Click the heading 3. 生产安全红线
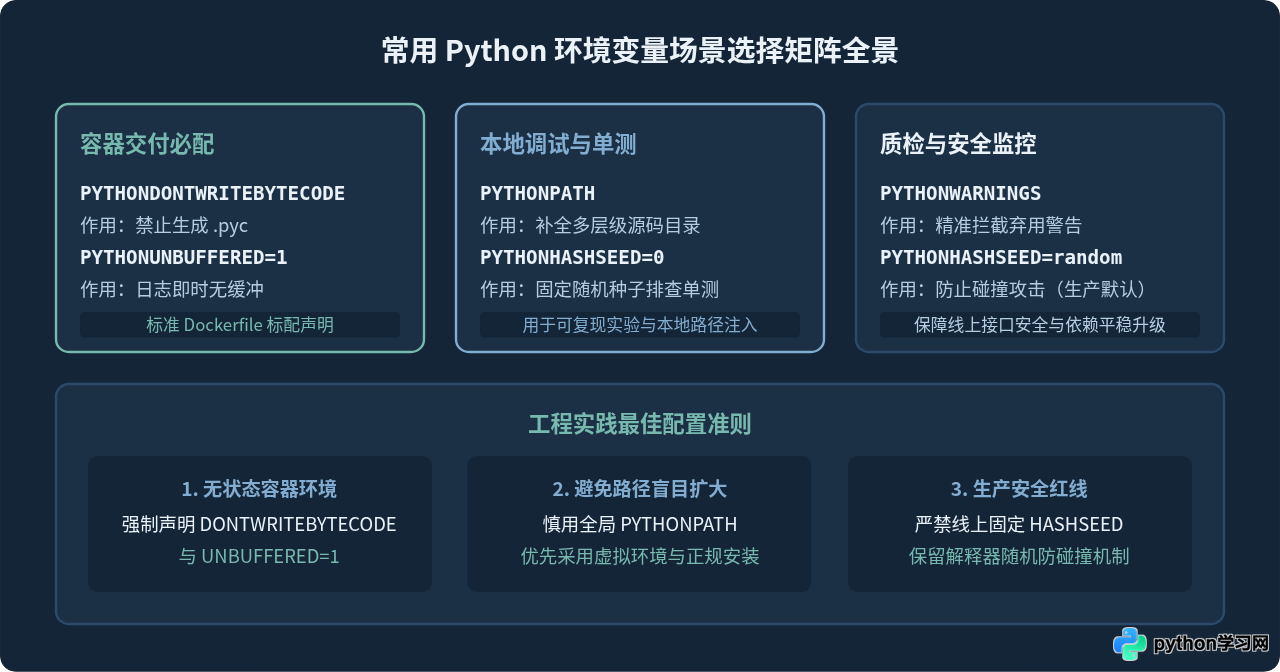This screenshot has height=672, width=1280. coord(1019,489)
